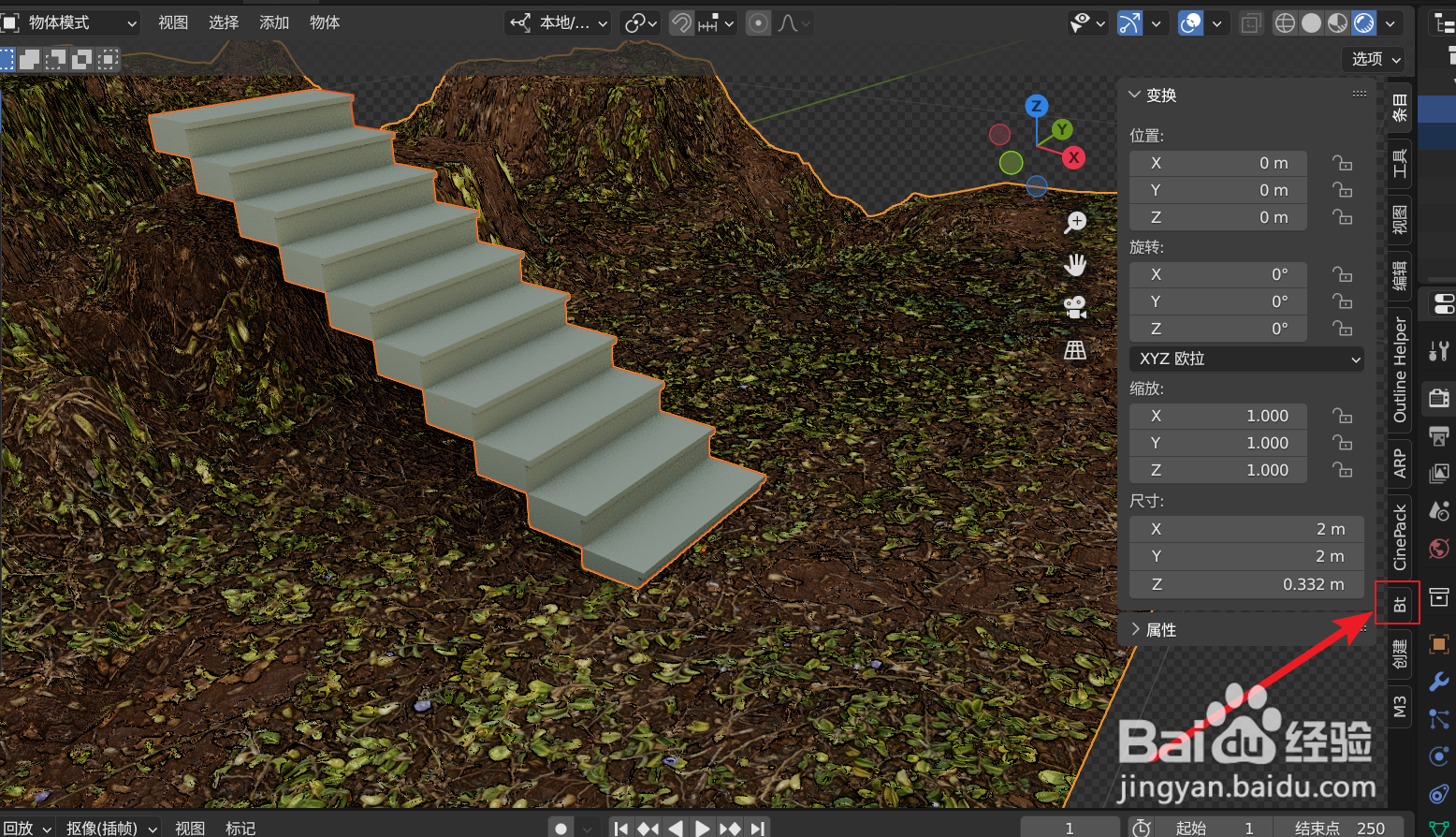Open the Object menu
The height and width of the screenshot is (837, 1456).
point(325,22)
